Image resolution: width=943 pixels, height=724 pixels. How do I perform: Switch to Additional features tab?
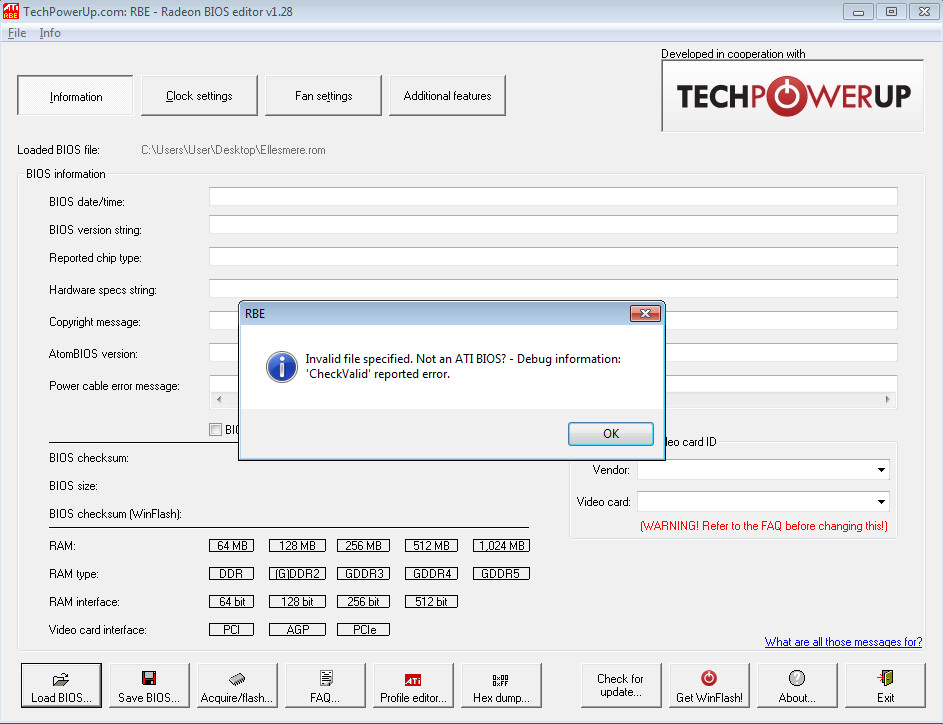tap(447, 96)
